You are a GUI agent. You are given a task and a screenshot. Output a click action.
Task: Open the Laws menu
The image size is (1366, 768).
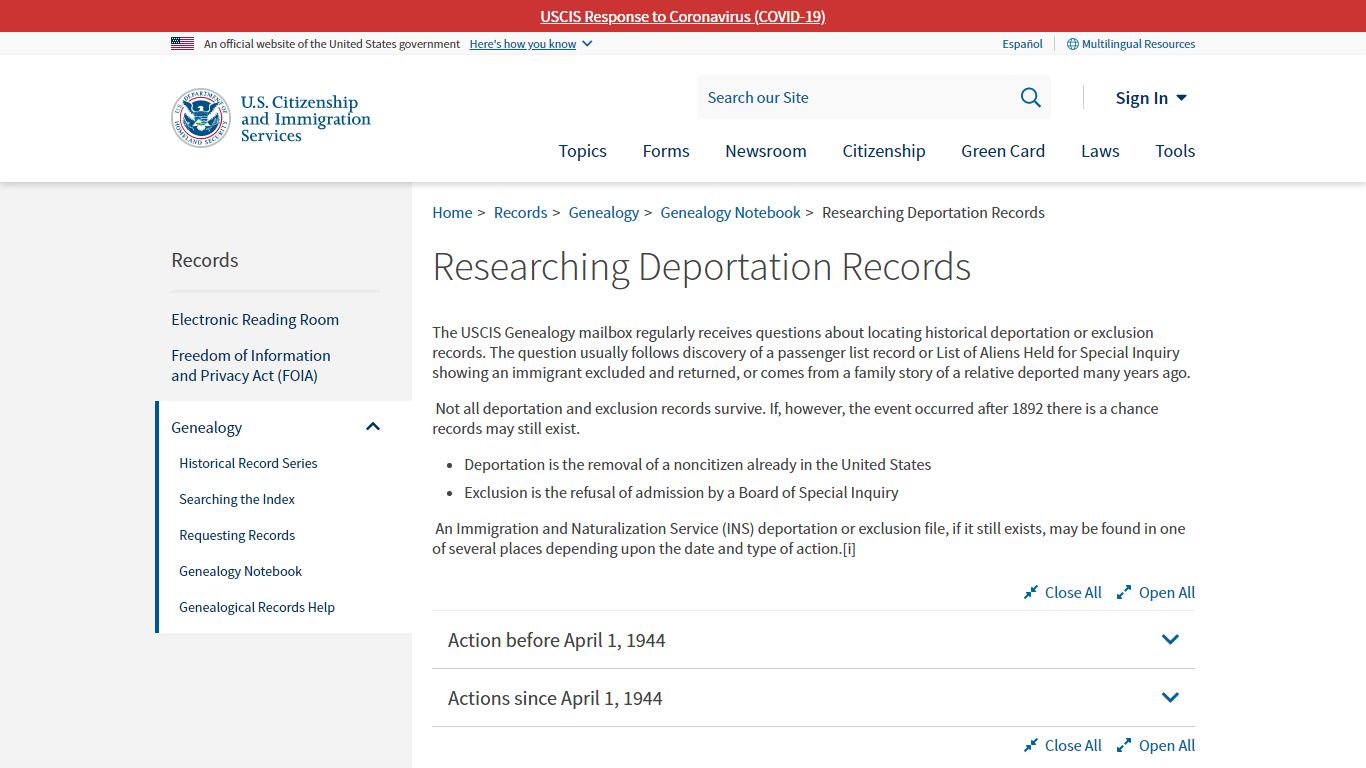tap(1100, 151)
